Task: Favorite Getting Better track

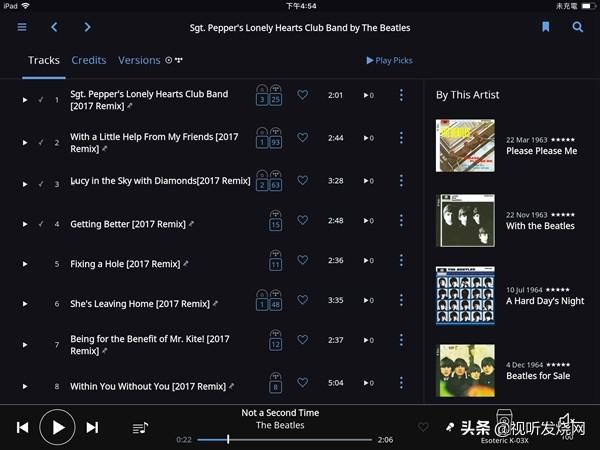Action: pyautogui.click(x=303, y=220)
